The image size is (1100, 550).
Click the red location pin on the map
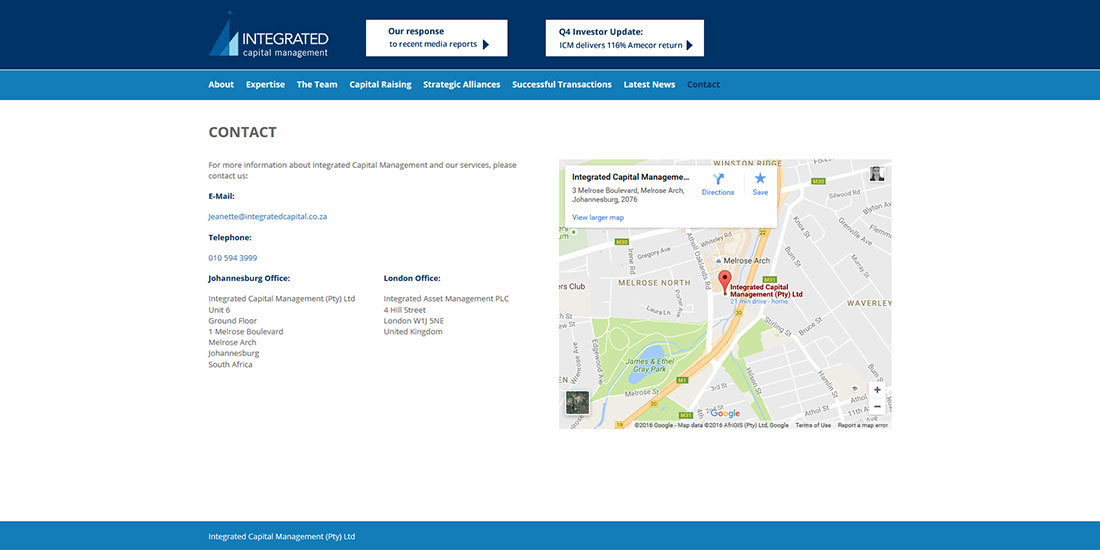click(x=725, y=281)
